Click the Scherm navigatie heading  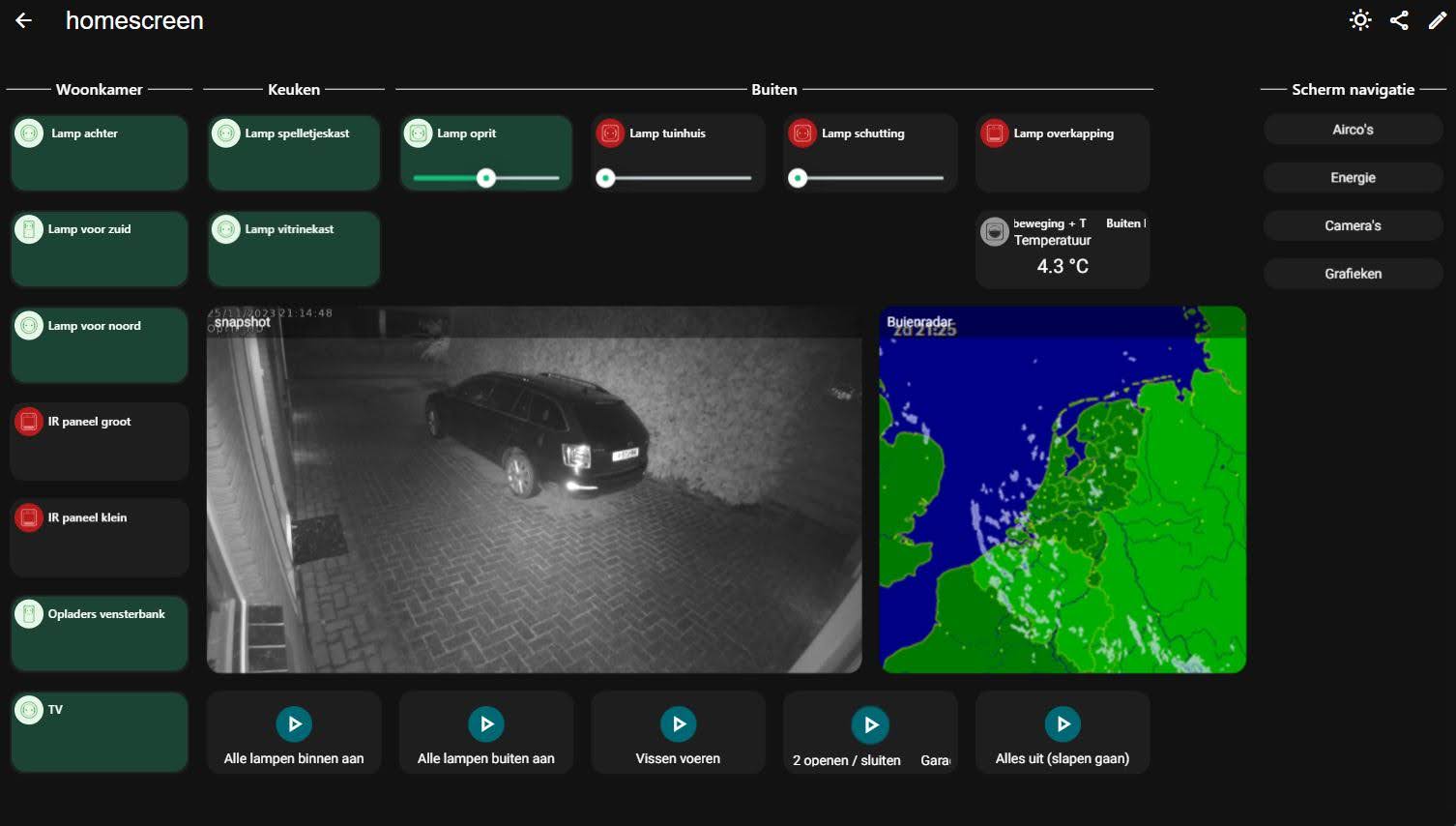1353,89
